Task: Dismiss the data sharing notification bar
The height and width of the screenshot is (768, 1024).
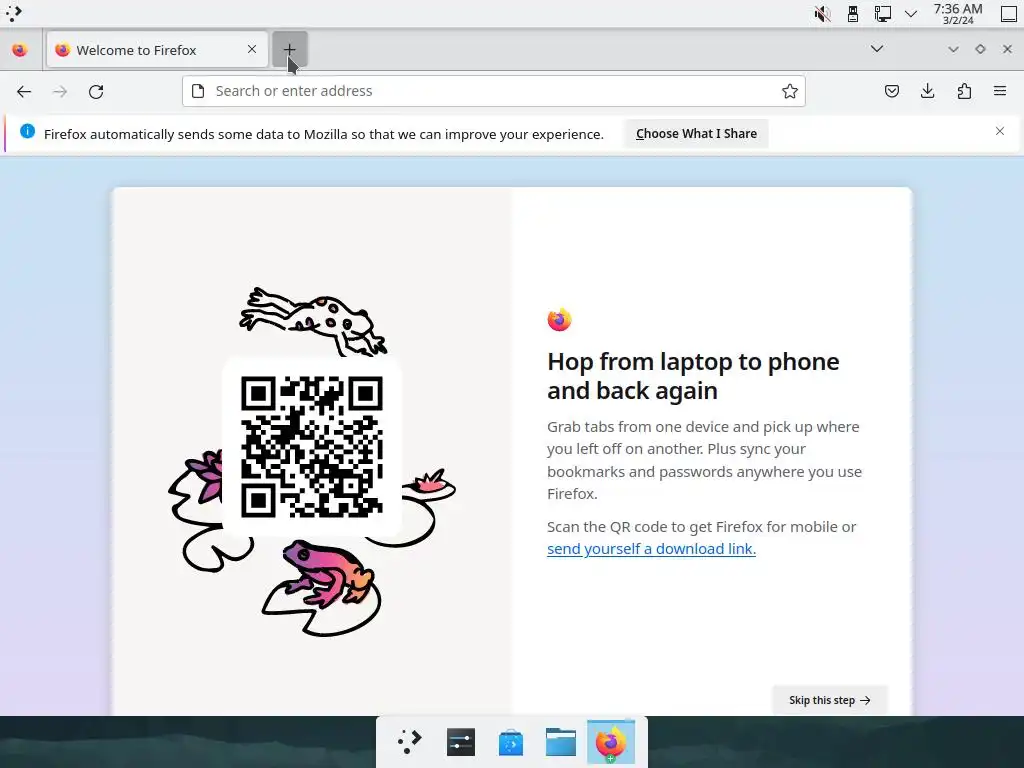Action: point(1000,131)
